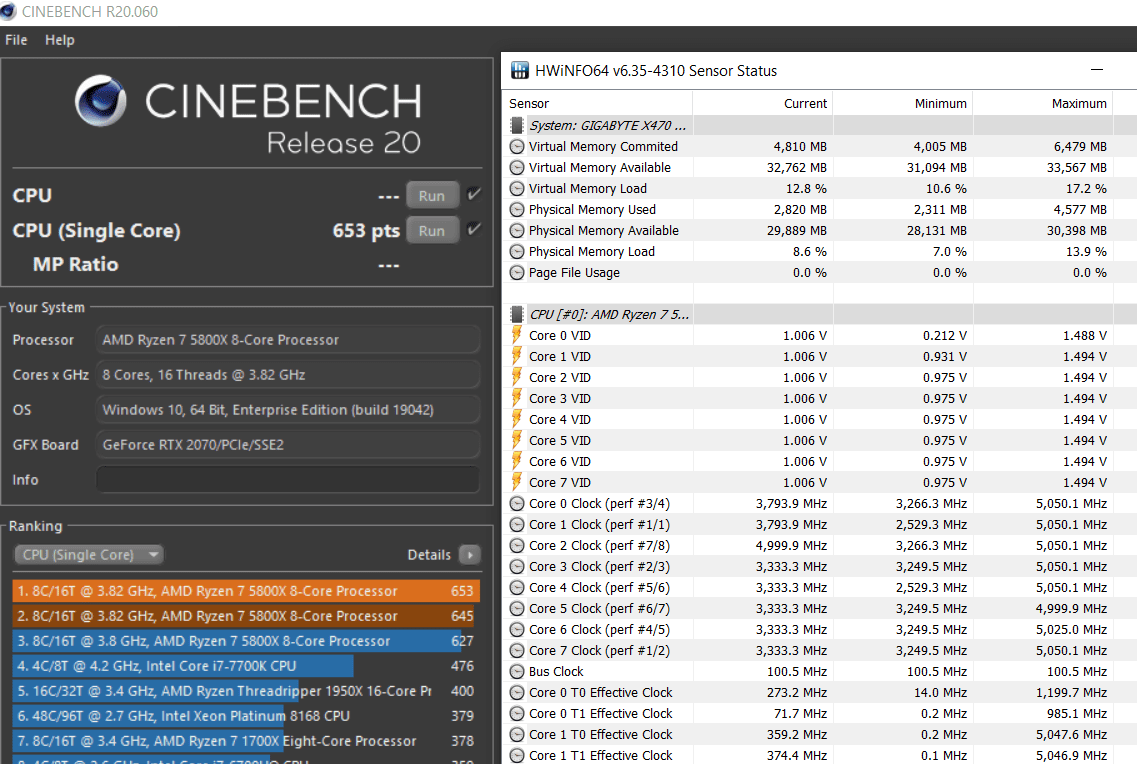
Task: Select the Xeon Platinum 8168 ranking row
Action: pyautogui.click(x=246, y=715)
